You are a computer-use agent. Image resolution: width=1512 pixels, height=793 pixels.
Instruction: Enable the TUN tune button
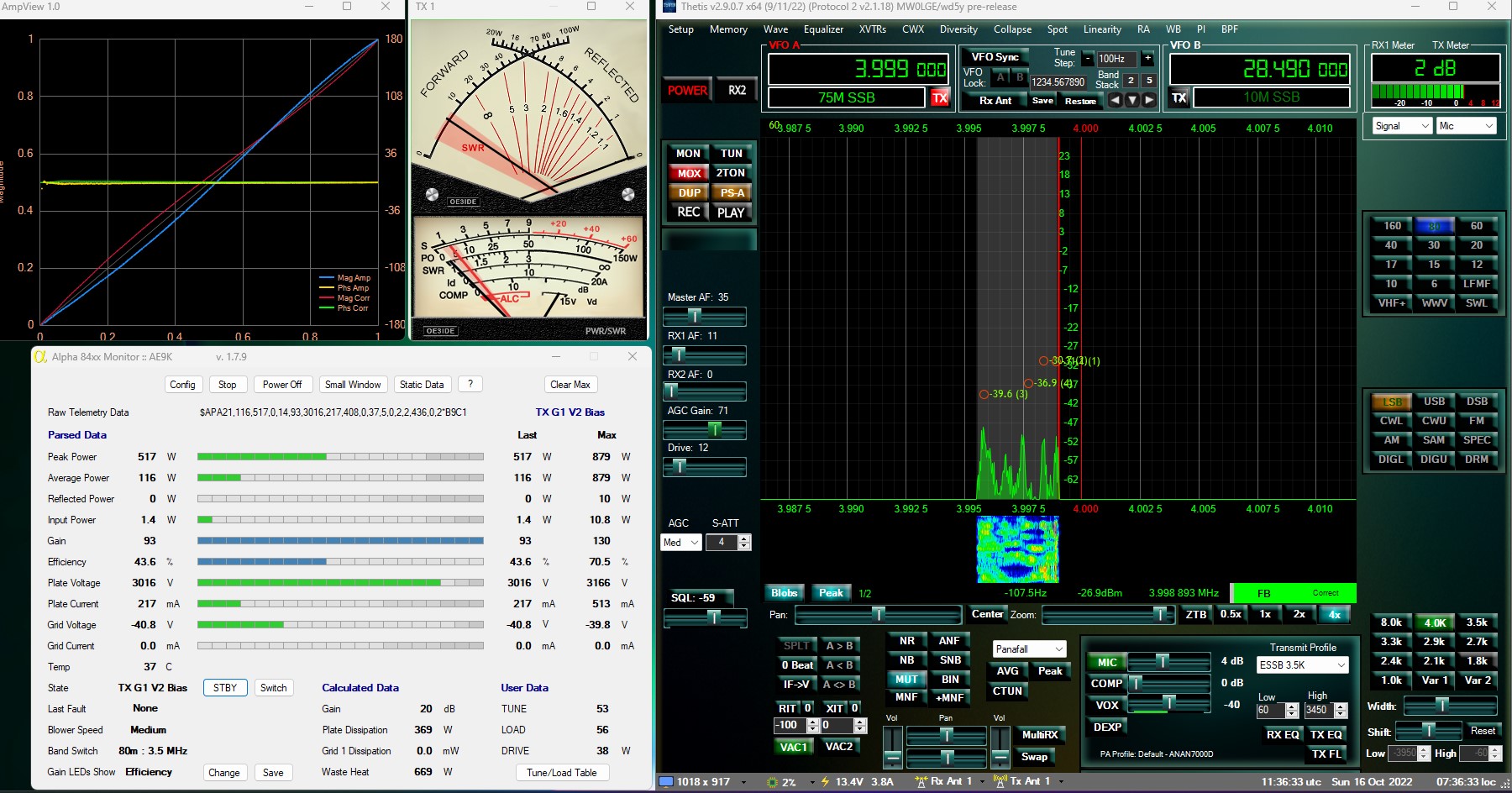click(732, 154)
